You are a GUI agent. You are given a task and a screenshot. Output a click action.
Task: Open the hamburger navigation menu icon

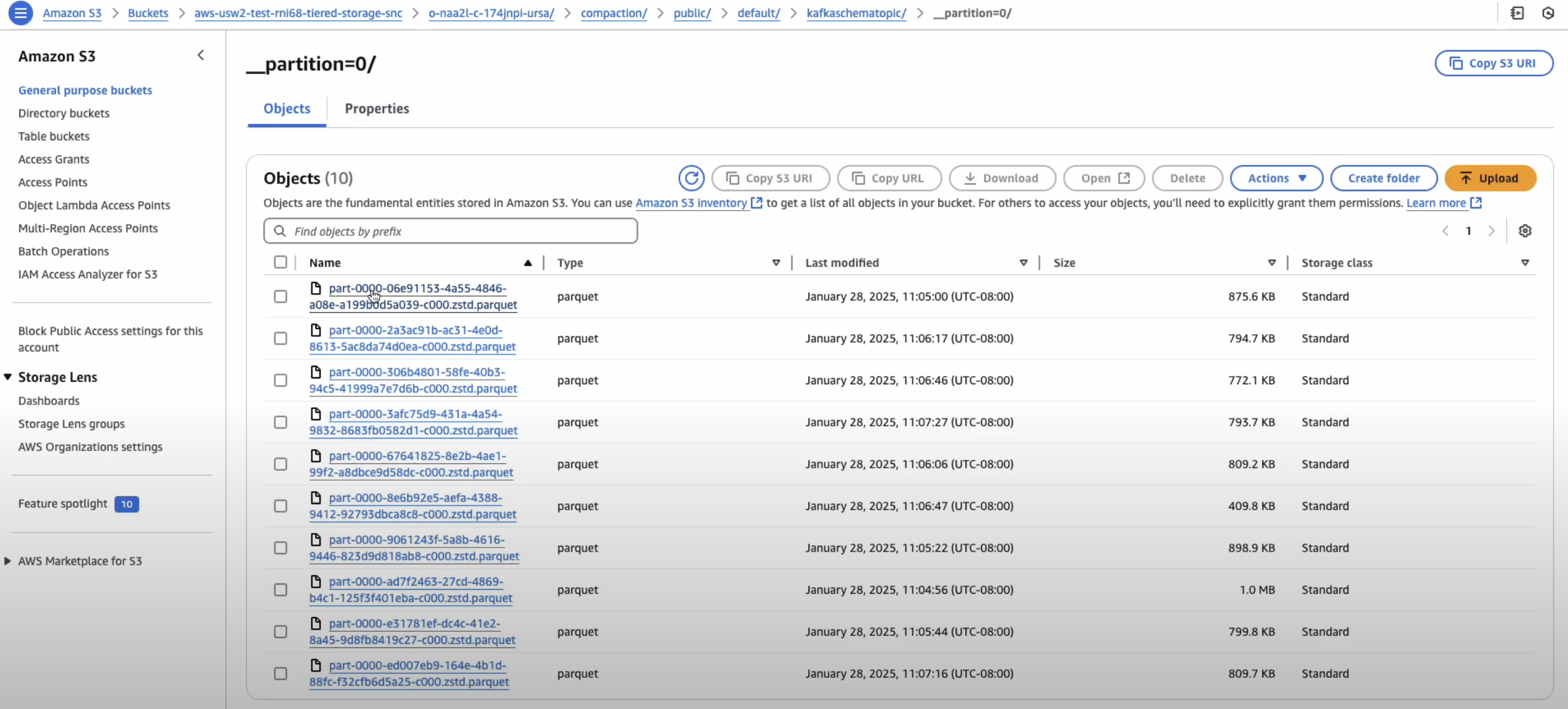click(20, 13)
